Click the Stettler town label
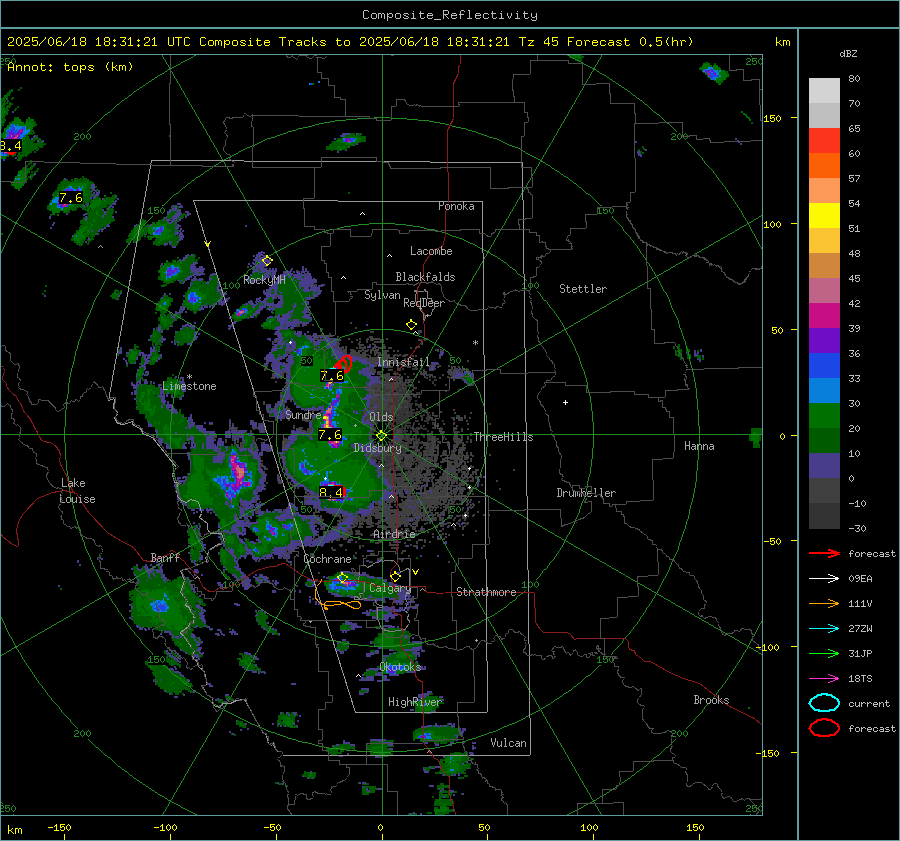900x841 pixels. pyautogui.click(x=583, y=289)
